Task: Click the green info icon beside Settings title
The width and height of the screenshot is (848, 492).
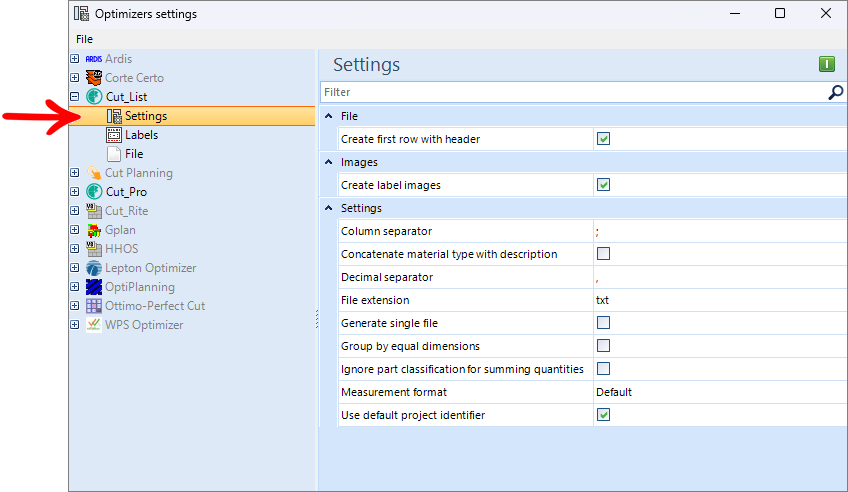Action: click(x=827, y=64)
